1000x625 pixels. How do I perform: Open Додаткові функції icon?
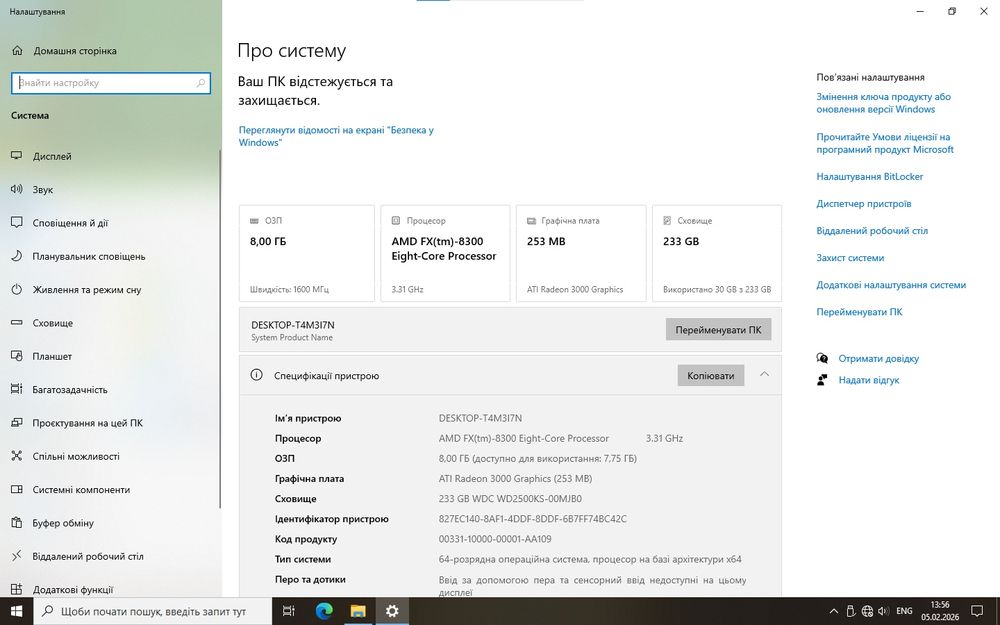tap(17, 589)
